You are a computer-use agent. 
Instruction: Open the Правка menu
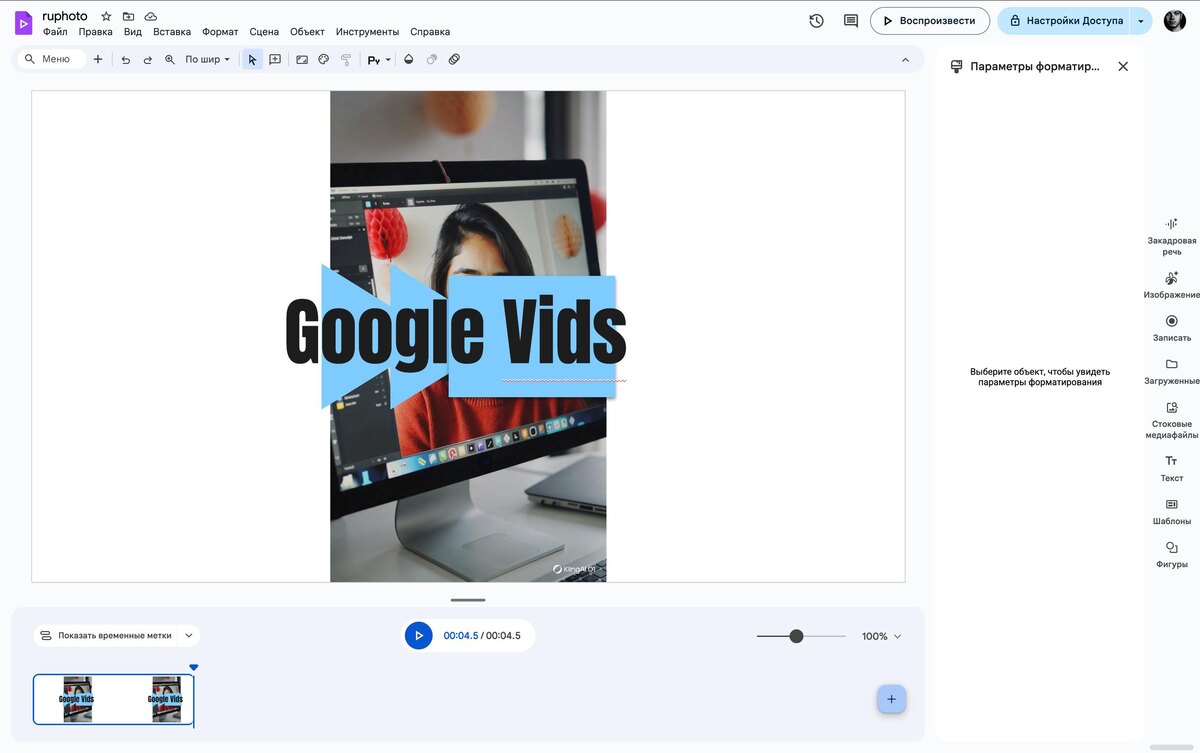(96, 32)
